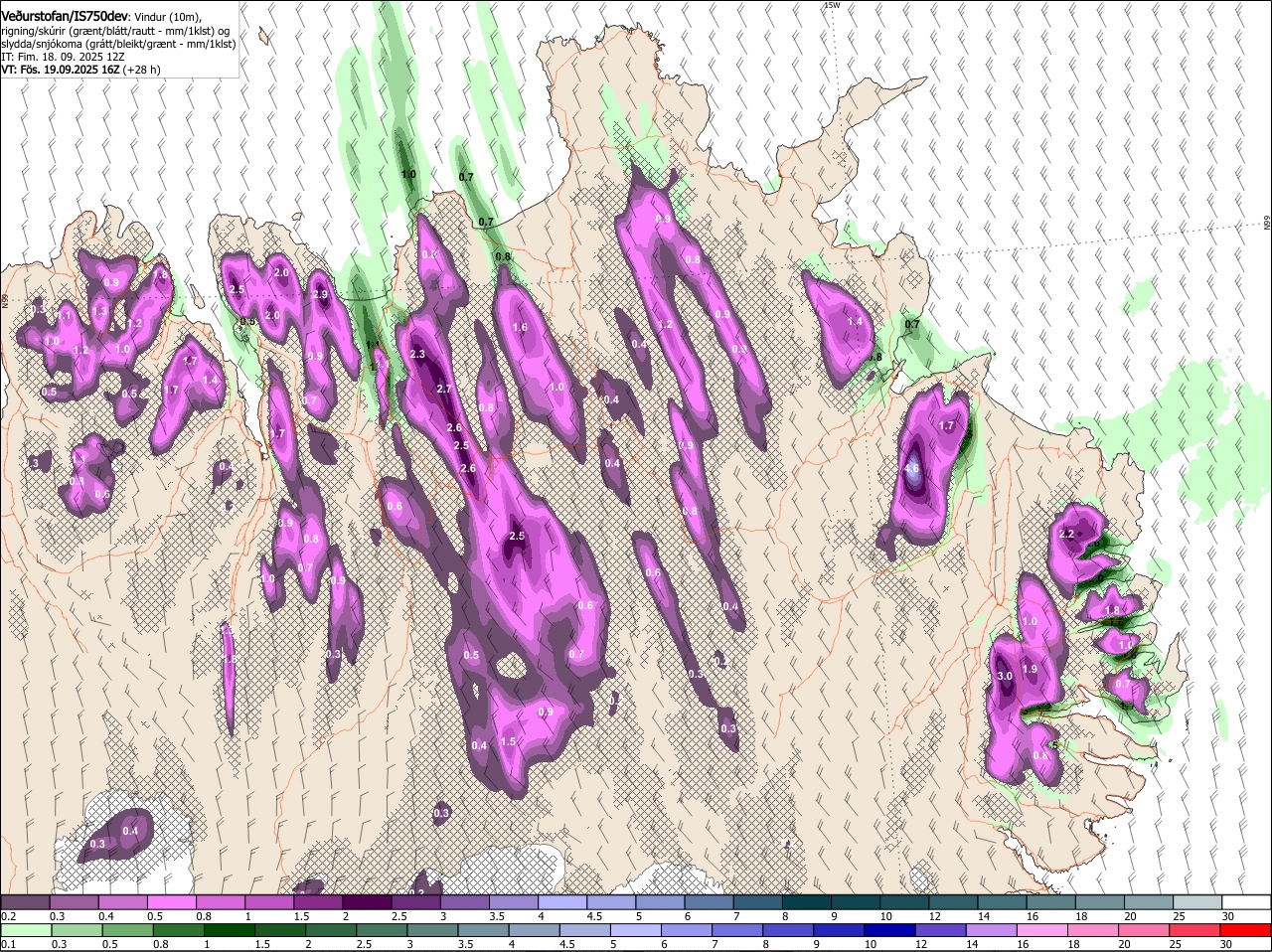Pick the darkest purple 2 swatch, upper legend
This screenshot has width=1272, height=952.
click(x=367, y=901)
